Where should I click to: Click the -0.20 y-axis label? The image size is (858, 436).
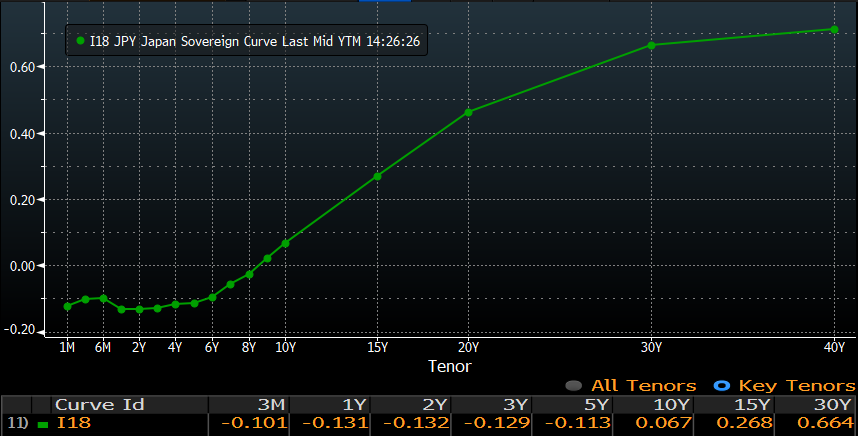(20, 330)
